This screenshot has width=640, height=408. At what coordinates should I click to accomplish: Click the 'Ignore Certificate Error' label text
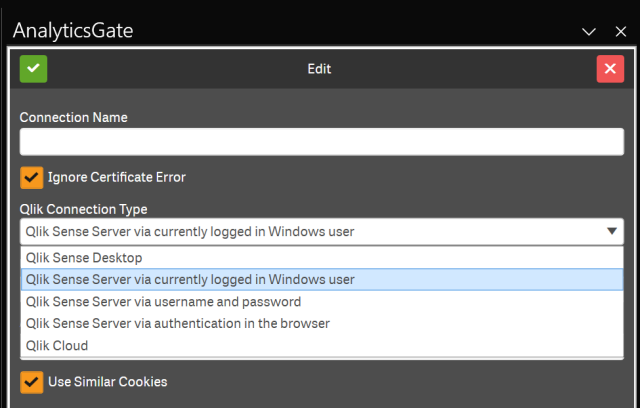(x=117, y=177)
